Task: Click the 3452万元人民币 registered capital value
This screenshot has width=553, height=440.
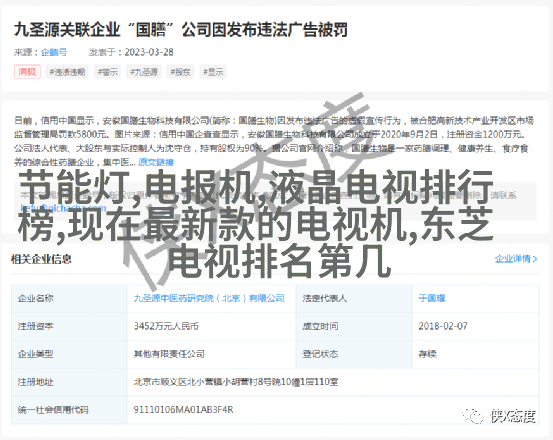Action: (x=166, y=326)
